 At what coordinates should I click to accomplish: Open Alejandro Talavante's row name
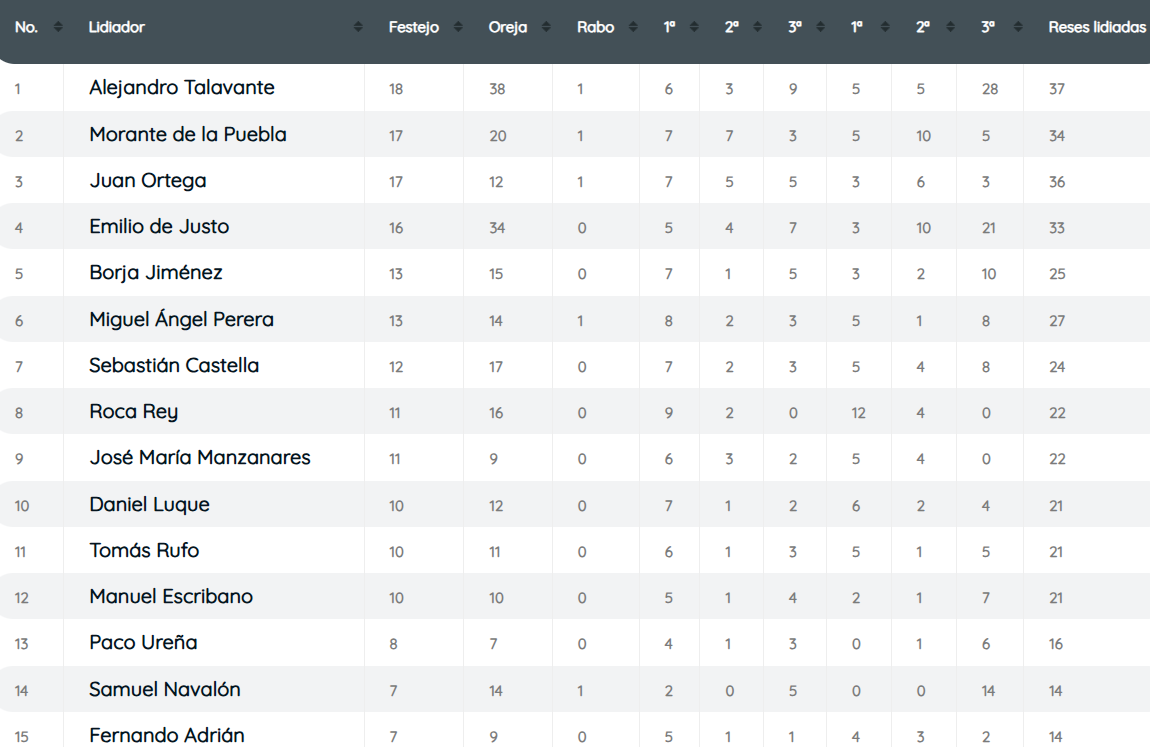(x=182, y=87)
